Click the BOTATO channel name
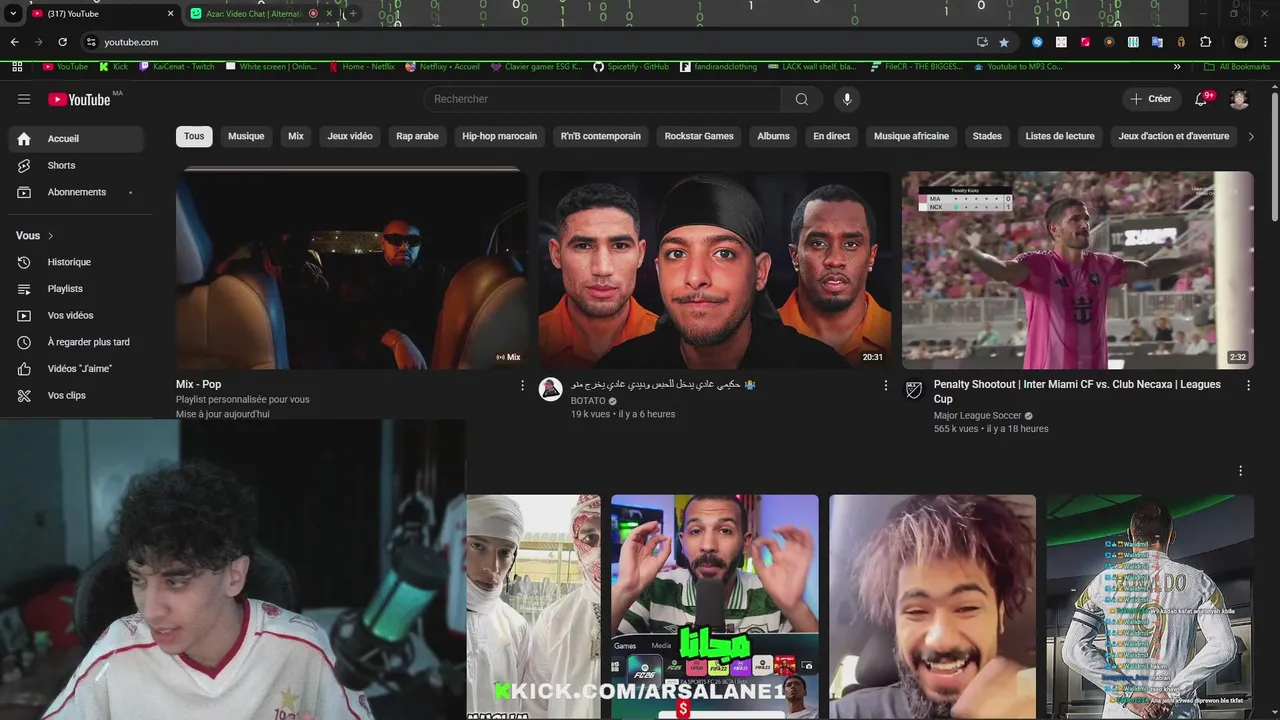This screenshot has height=720, width=1280. [x=588, y=401]
